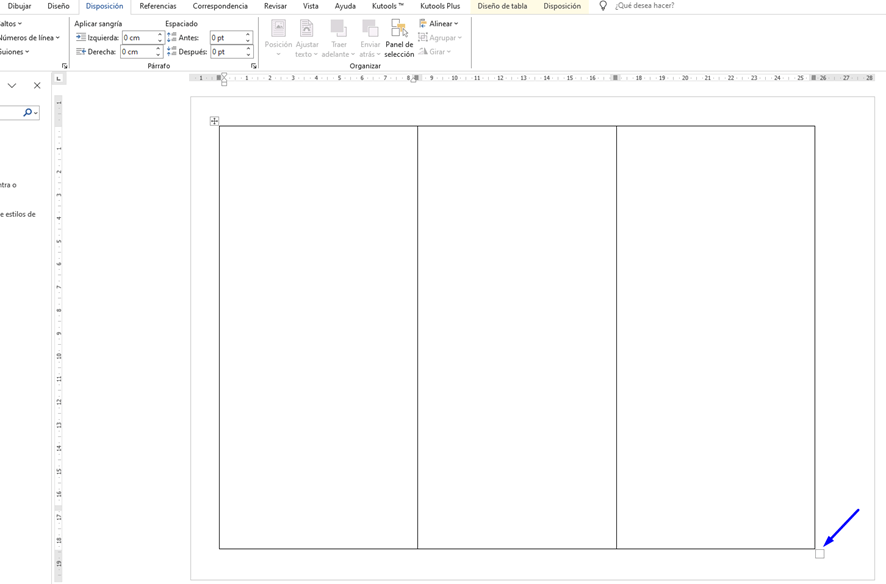
Task: Open the Kutools ™ tab
Action: tap(388, 6)
